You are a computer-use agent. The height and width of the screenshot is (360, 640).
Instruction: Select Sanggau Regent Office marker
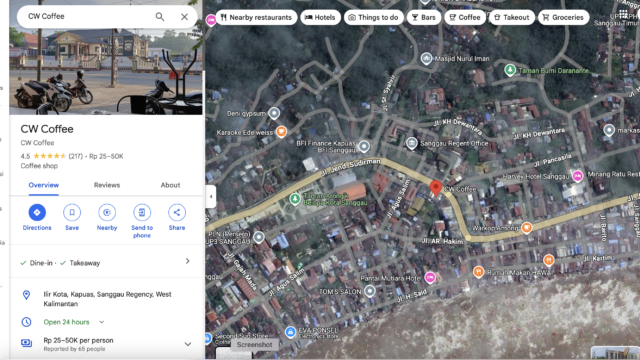coord(411,143)
